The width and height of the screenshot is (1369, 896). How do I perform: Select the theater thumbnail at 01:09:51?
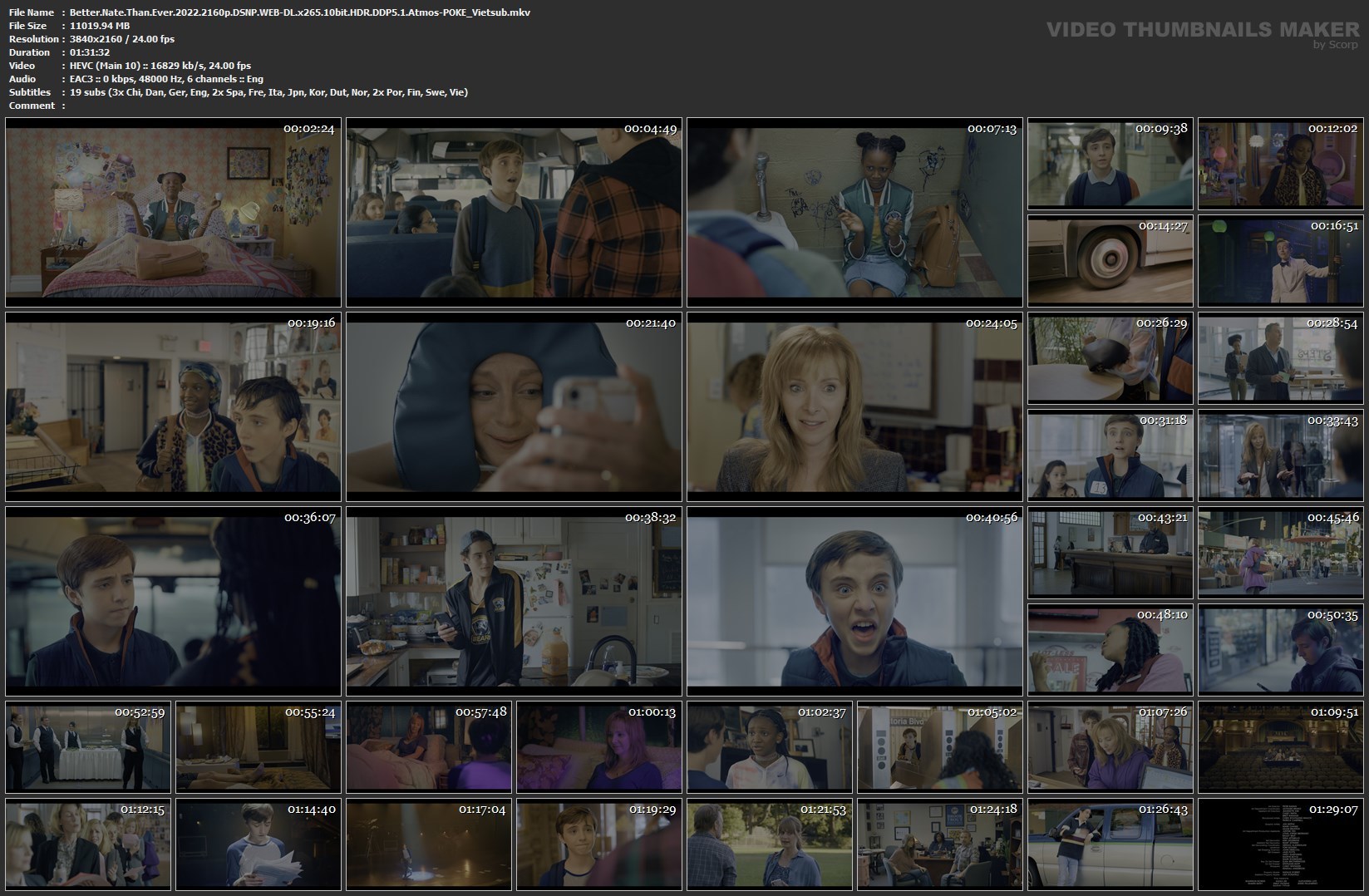pyautogui.click(x=1281, y=747)
